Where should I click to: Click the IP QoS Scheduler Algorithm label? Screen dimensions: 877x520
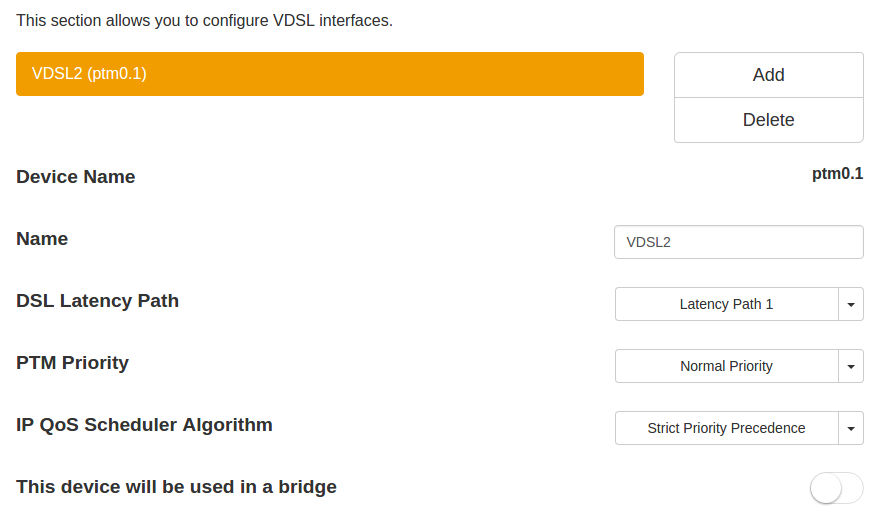point(145,425)
